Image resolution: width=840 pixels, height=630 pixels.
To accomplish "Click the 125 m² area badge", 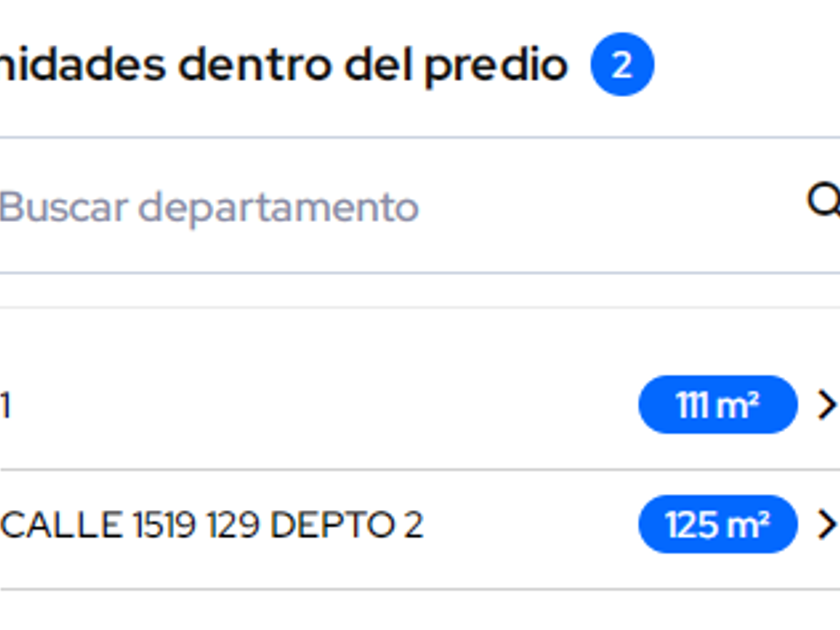I will [x=717, y=524].
